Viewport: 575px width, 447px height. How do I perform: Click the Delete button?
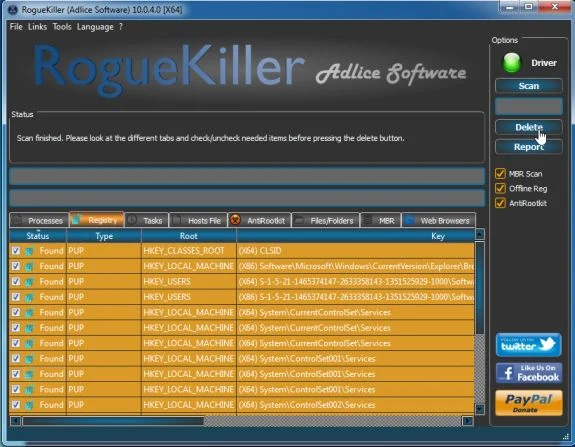(528, 127)
